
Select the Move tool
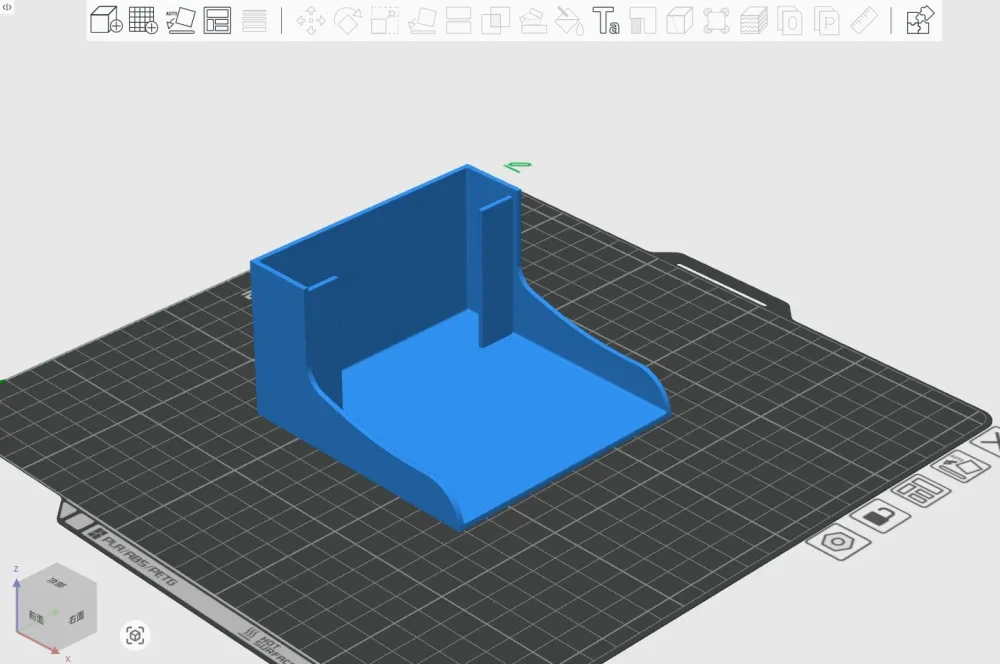click(310, 19)
